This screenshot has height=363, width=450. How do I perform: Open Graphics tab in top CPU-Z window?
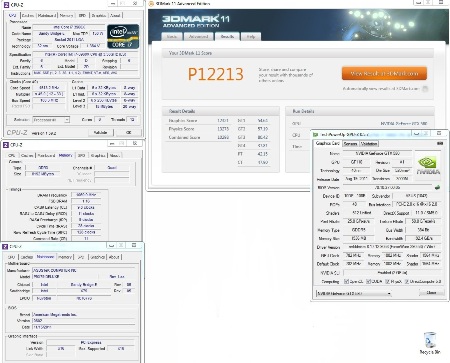click(x=99, y=15)
